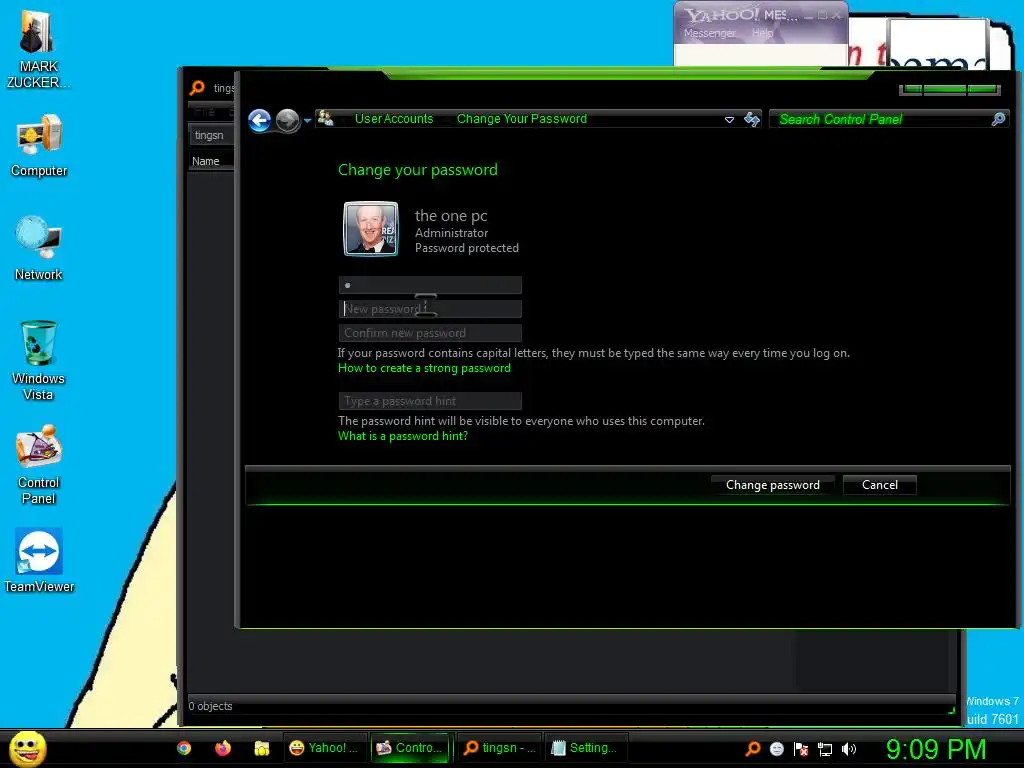The image size is (1024, 768).
Task: Click the Type a password hint field
Action: click(x=430, y=401)
